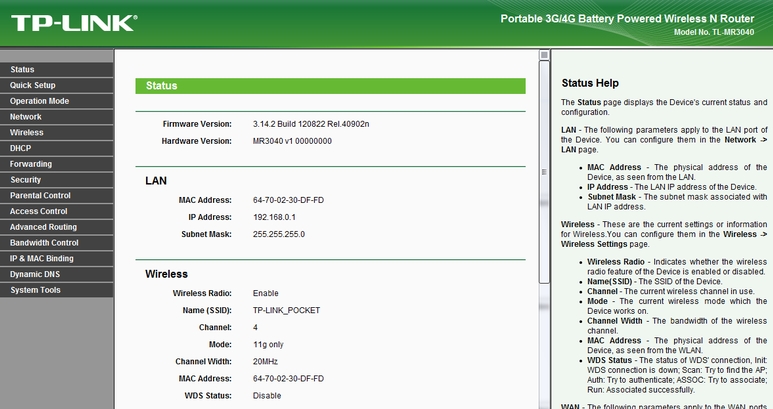The width and height of the screenshot is (773, 409).
Task: Click the Channel Width label
Action: tap(203, 362)
